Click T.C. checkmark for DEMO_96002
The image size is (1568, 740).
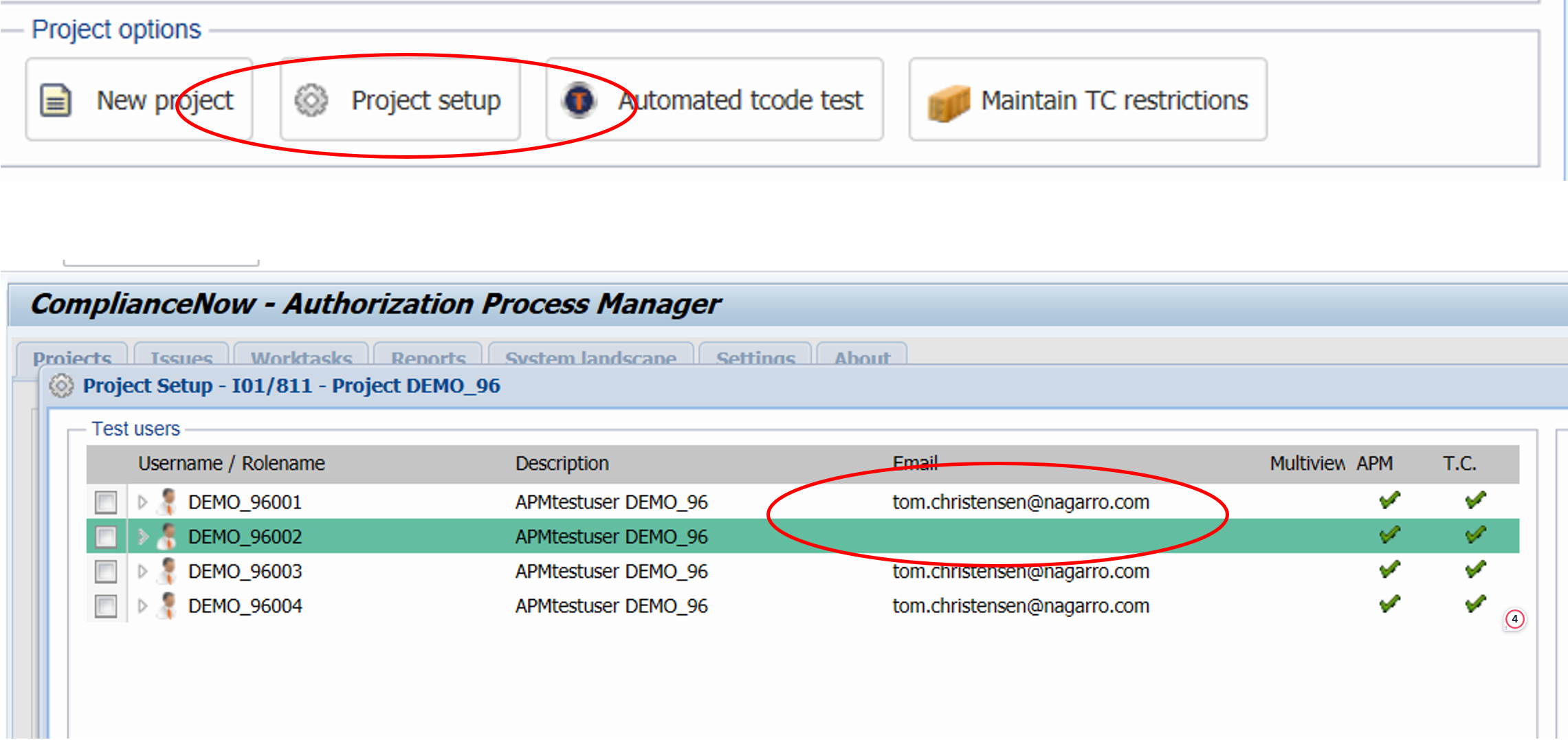[x=1475, y=535]
